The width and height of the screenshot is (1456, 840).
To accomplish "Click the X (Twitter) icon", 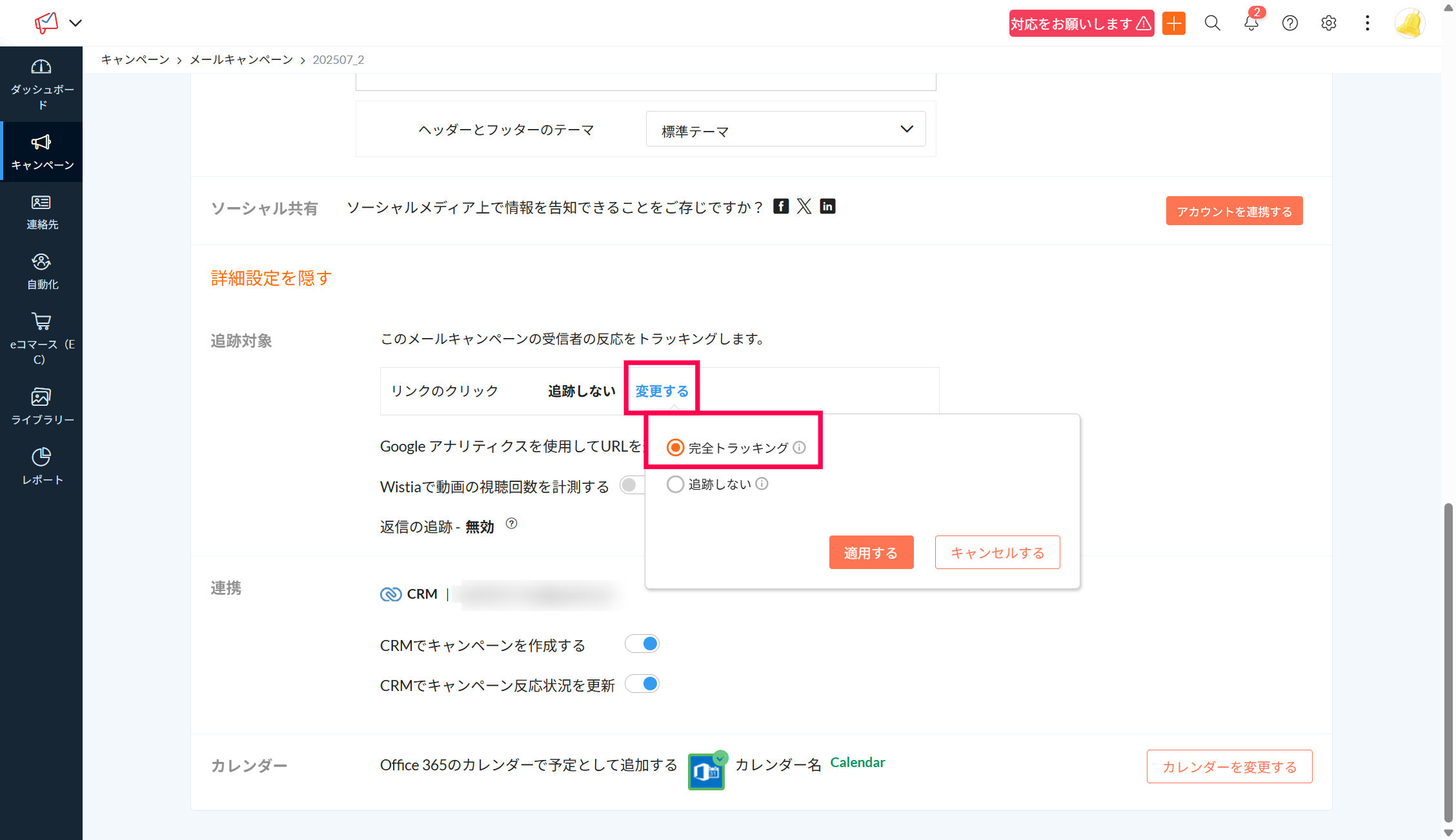I will (x=804, y=206).
